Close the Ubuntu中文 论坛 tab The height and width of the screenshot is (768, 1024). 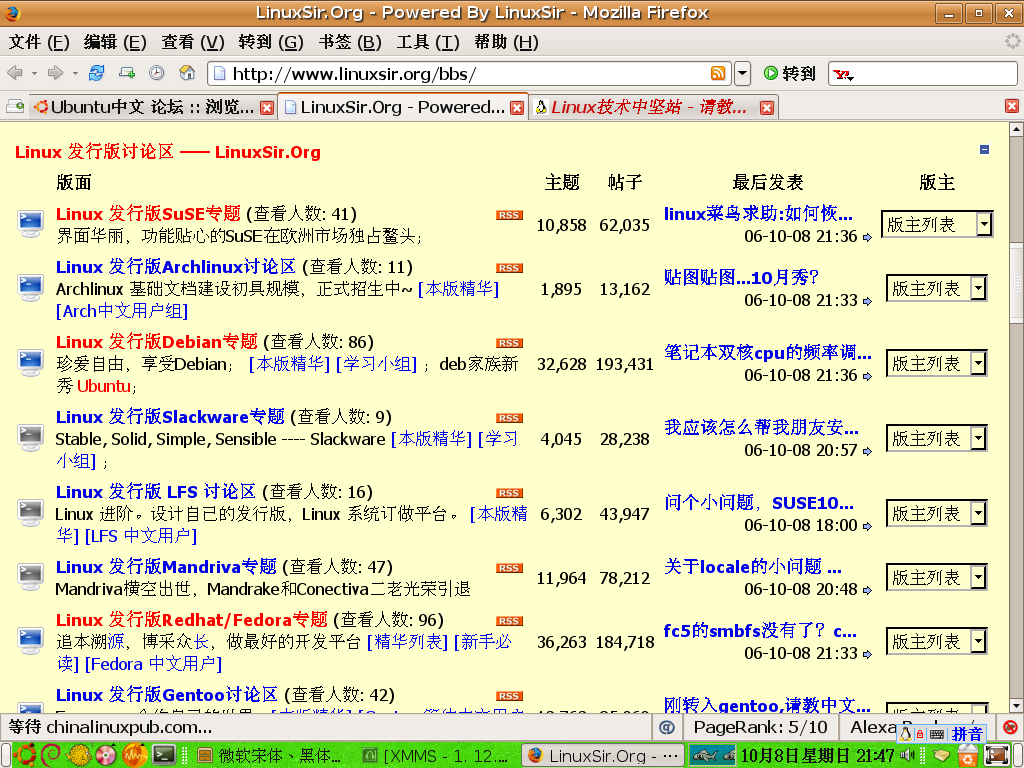pyautogui.click(x=266, y=108)
